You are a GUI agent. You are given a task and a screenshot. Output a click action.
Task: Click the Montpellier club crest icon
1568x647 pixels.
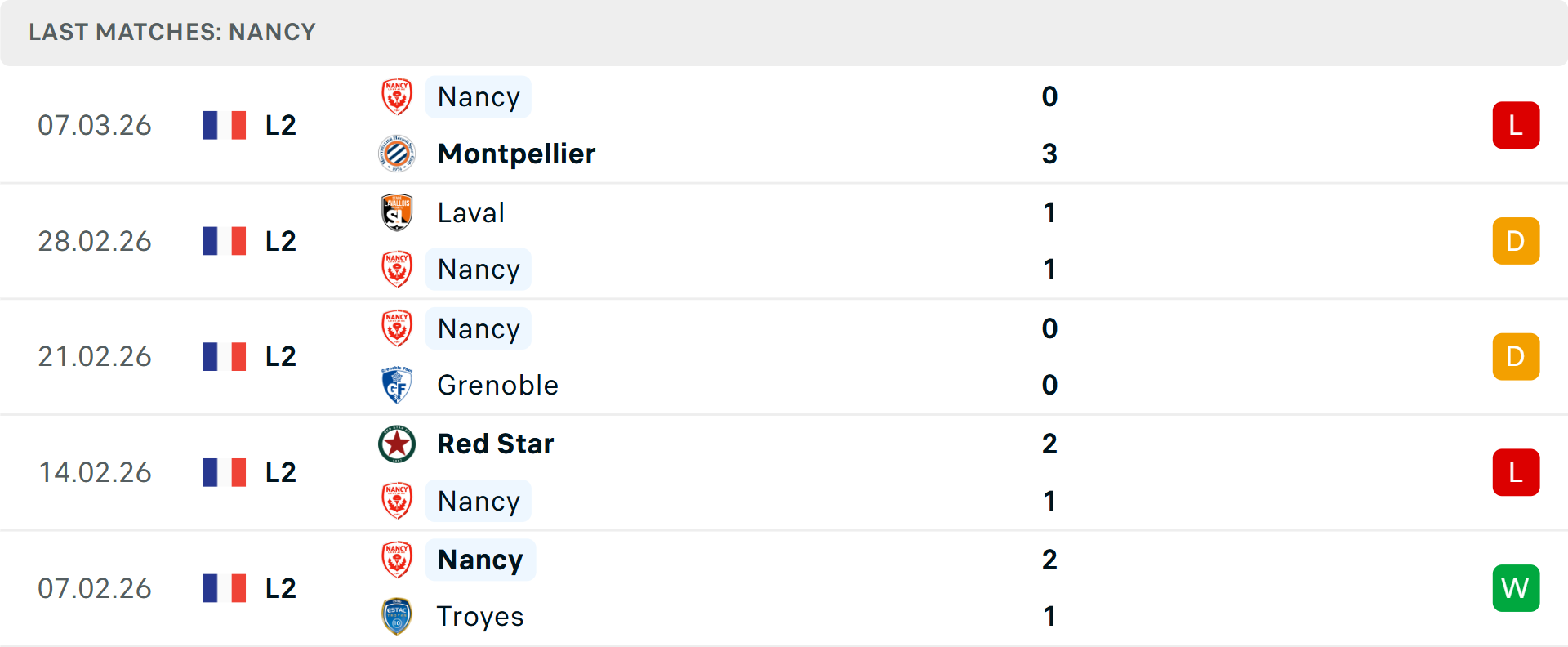397,154
